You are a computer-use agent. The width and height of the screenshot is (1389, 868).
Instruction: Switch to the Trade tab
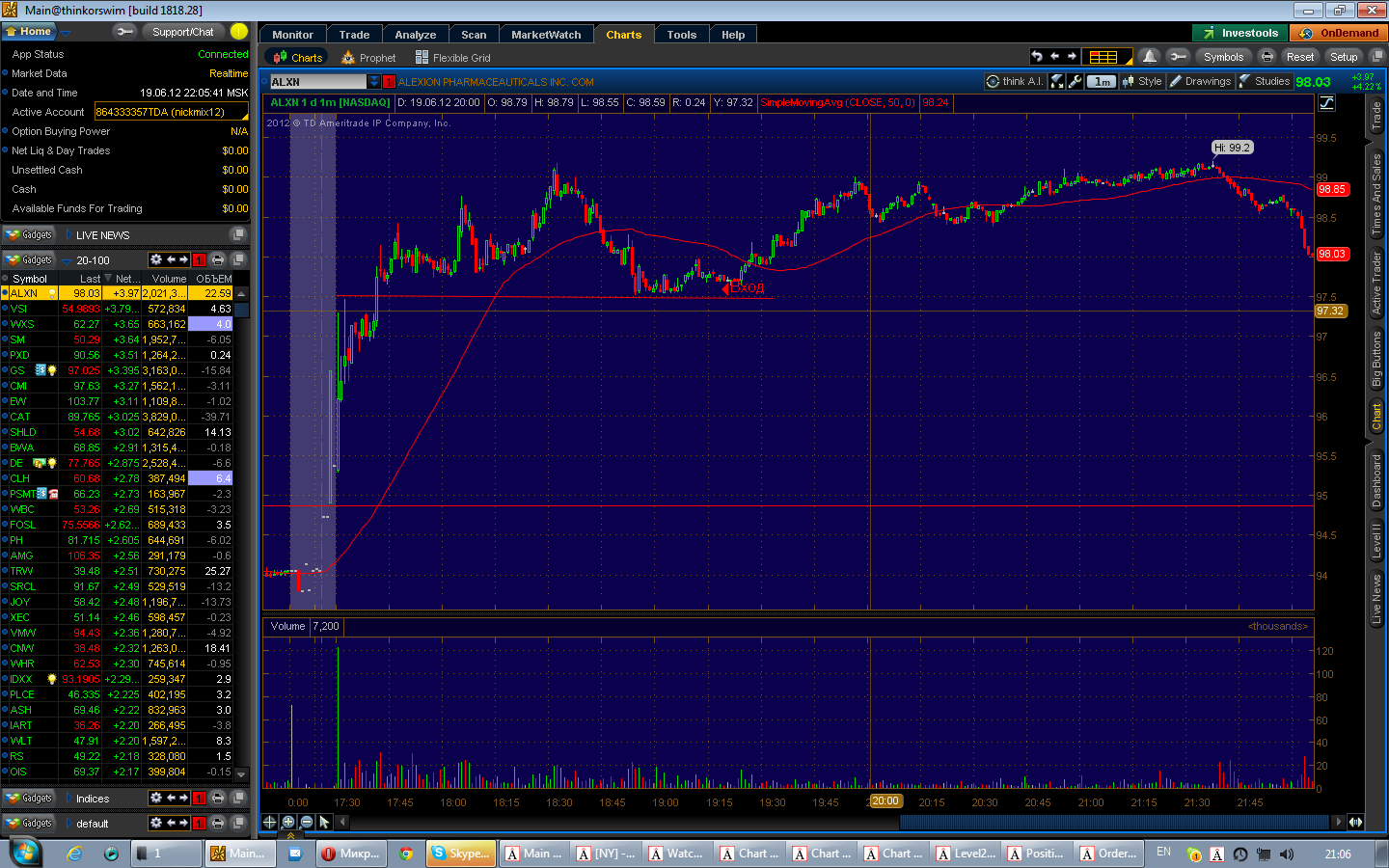pos(354,35)
